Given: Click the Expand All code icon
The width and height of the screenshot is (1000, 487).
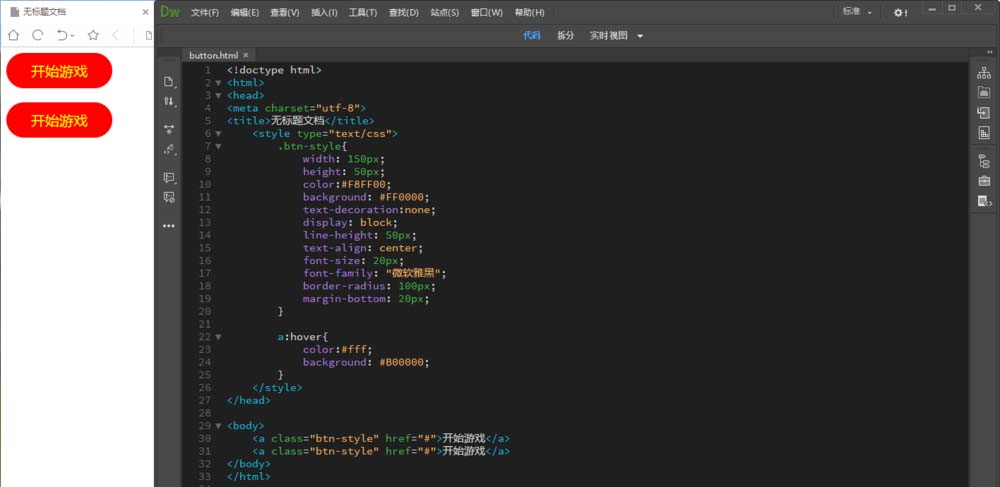Looking at the screenshot, I should click(168, 129).
